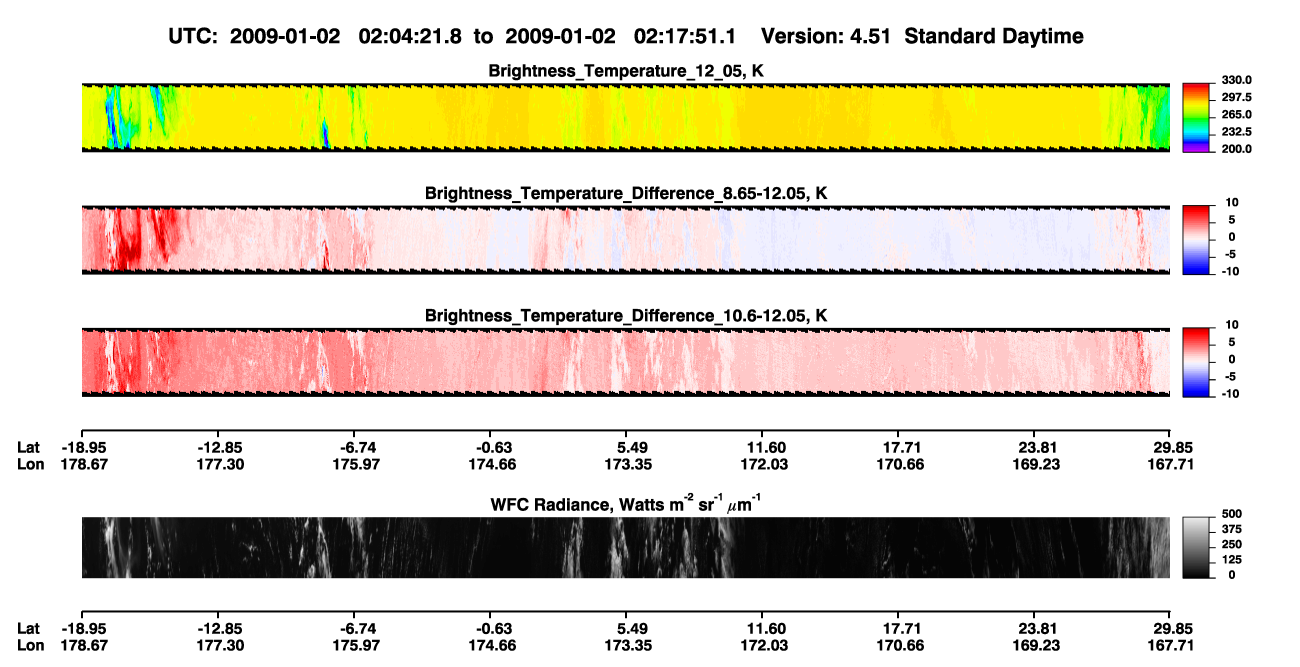The width and height of the screenshot is (1300, 667).
Task: Click the '297.5' colorbar label
Action: coord(1236,97)
